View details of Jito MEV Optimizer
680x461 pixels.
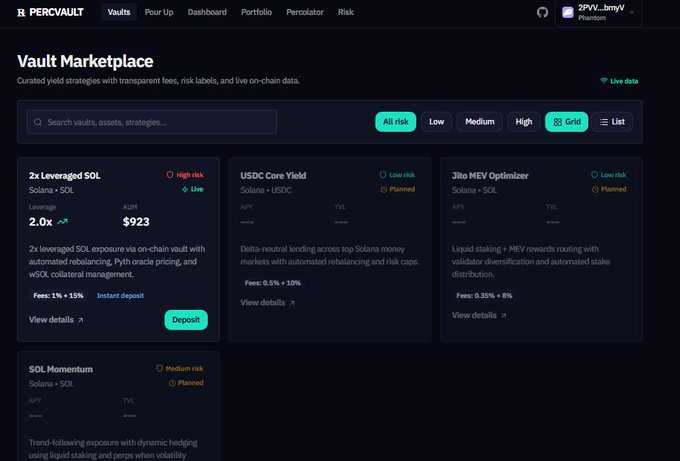pos(478,315)
